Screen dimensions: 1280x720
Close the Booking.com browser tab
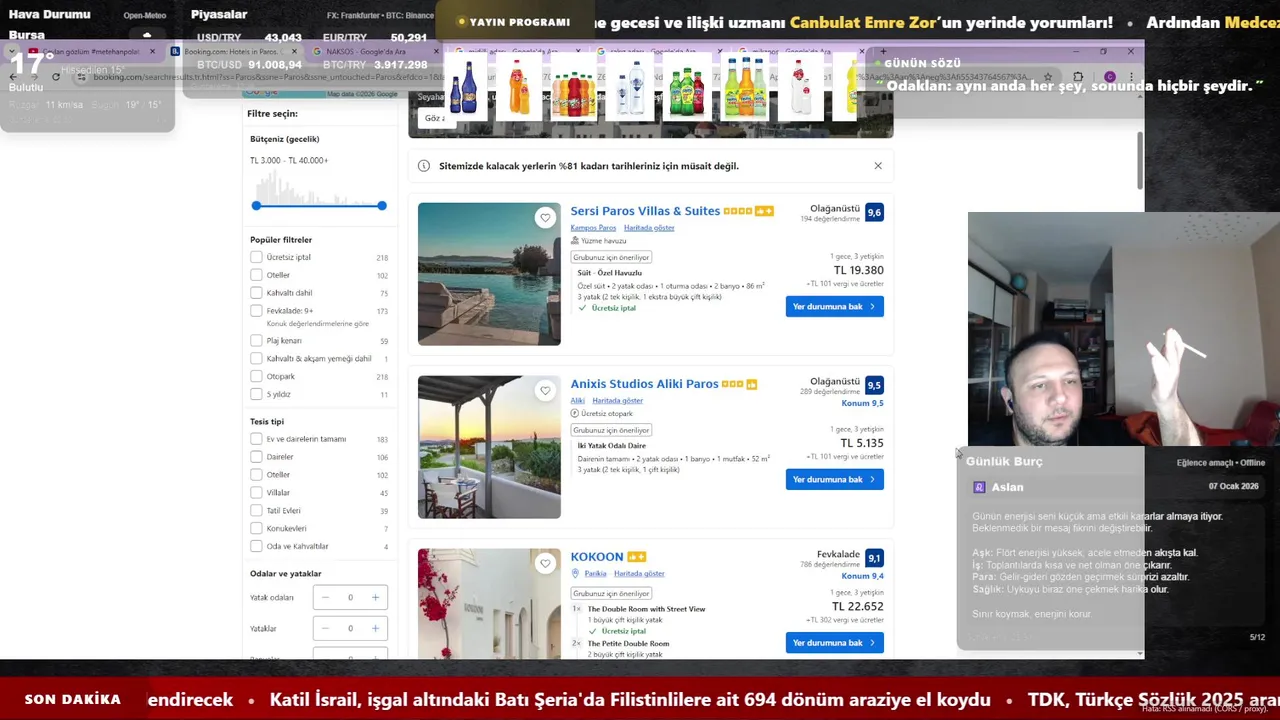pos(295,51)
